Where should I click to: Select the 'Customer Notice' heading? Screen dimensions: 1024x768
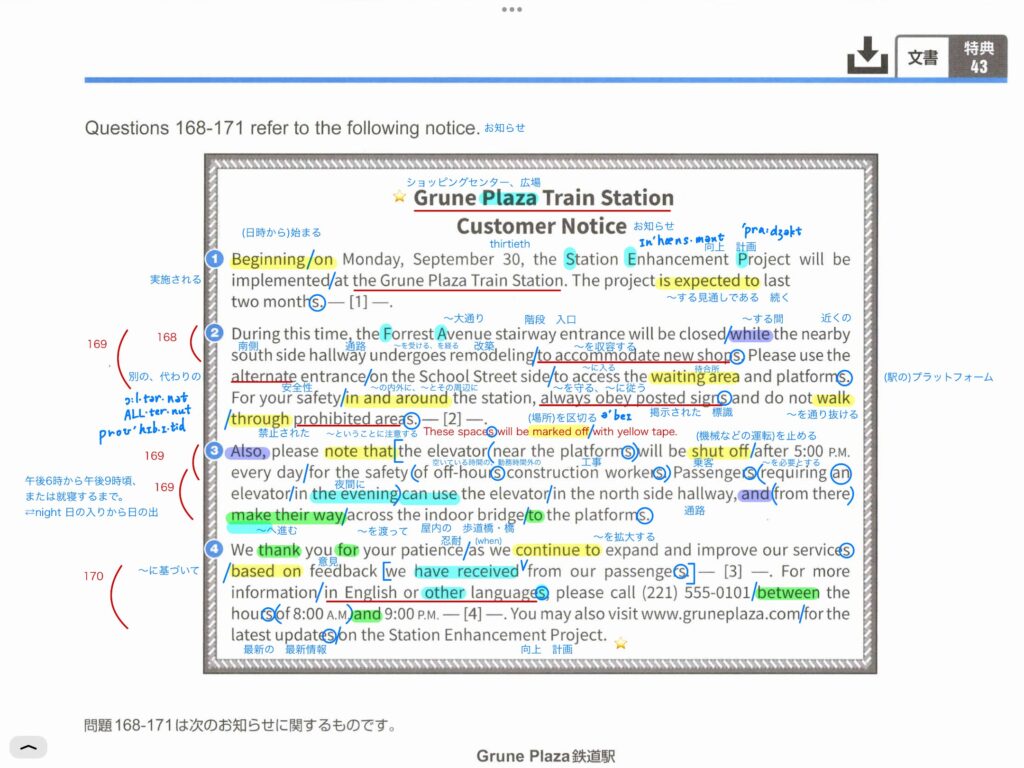541,226
